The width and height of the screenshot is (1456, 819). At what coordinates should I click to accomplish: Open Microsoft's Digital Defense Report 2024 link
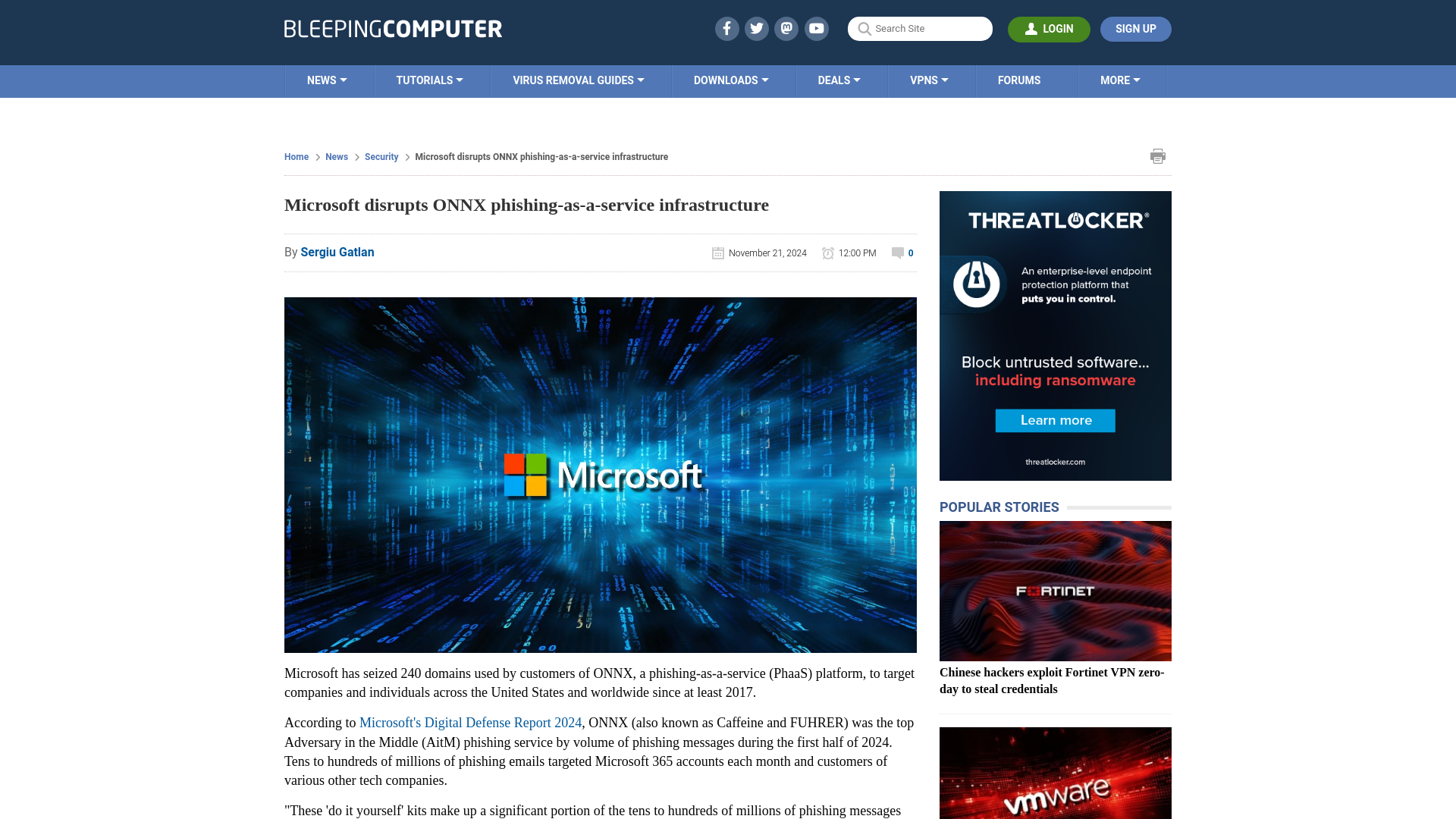coord(470,723)
